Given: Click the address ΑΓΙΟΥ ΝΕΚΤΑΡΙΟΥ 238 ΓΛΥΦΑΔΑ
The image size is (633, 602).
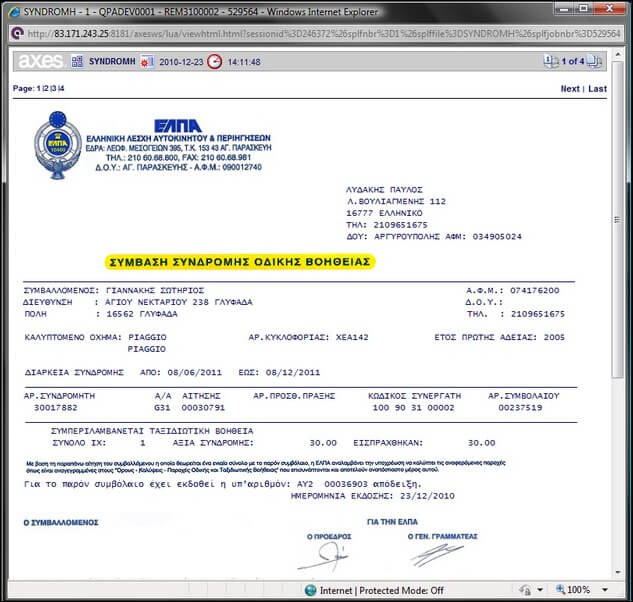Looking at the screenshot, I should click(179, 302).
